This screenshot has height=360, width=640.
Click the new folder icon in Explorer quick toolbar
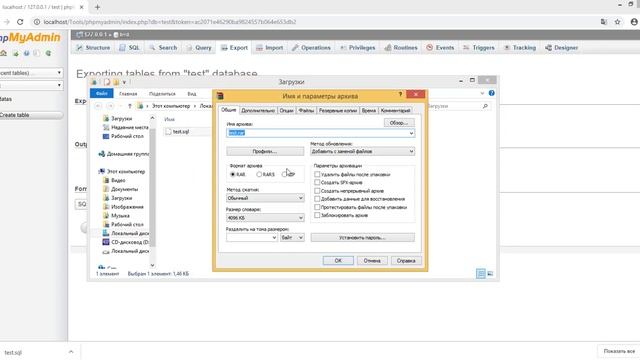116,82
